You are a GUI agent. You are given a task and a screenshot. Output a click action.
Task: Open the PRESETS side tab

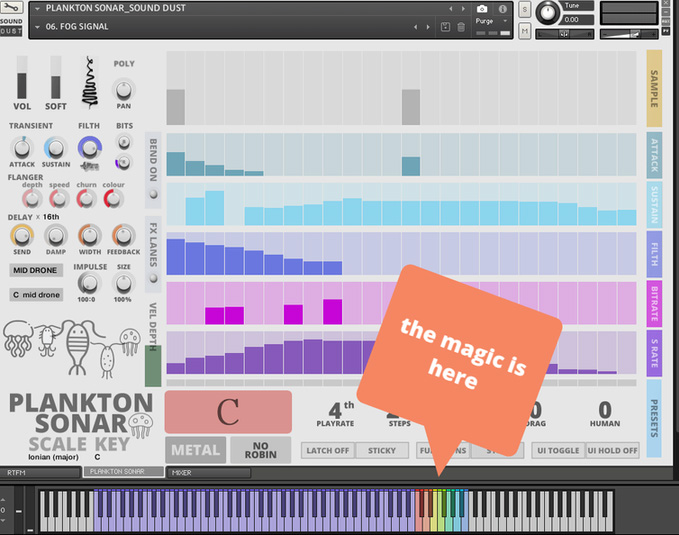(654, 418)
